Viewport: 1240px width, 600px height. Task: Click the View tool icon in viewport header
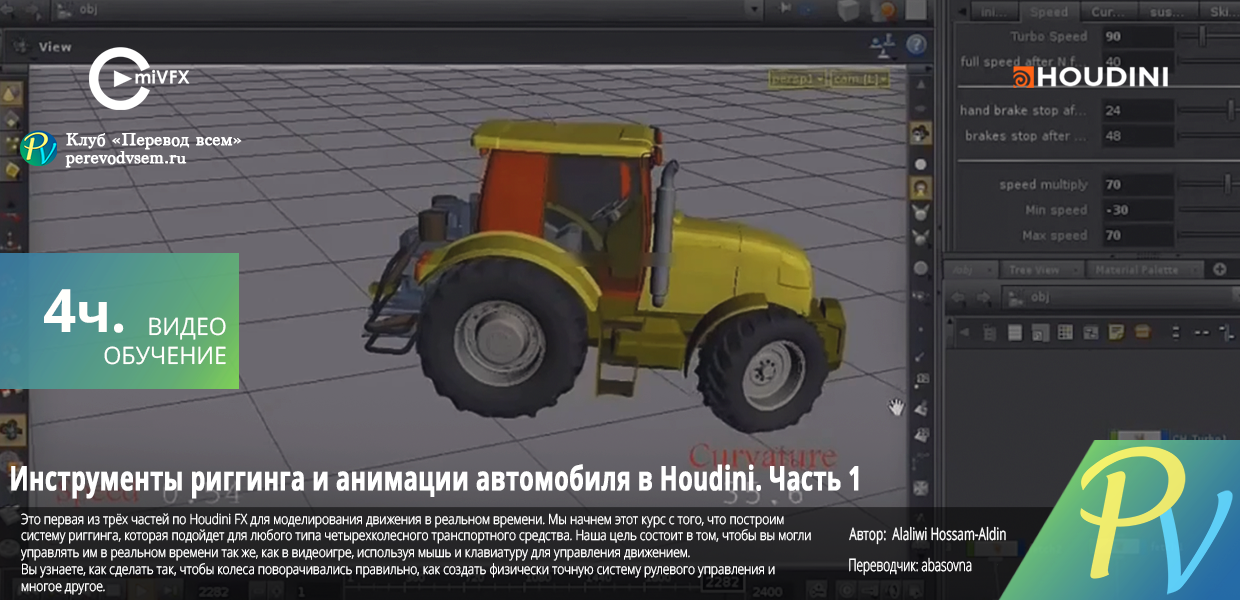click(19, 47)
